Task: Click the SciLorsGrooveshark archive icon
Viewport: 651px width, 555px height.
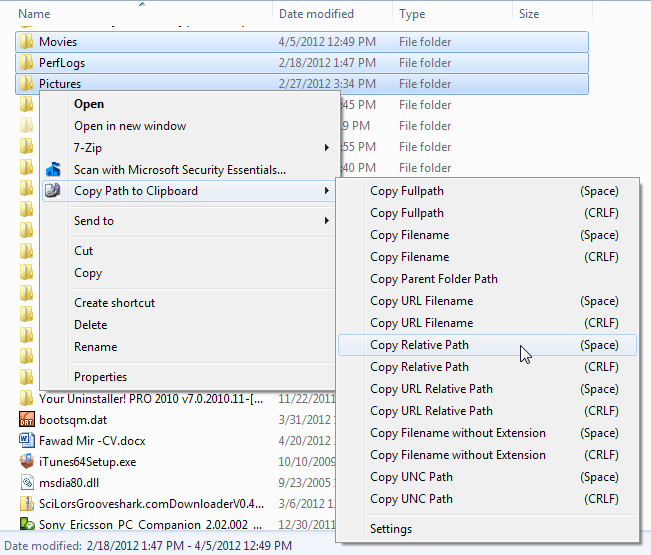Action: (x=27, y=504)
